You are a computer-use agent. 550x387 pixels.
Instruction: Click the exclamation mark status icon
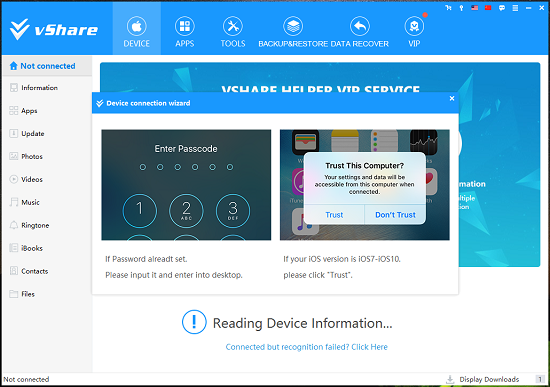[194, 322]
